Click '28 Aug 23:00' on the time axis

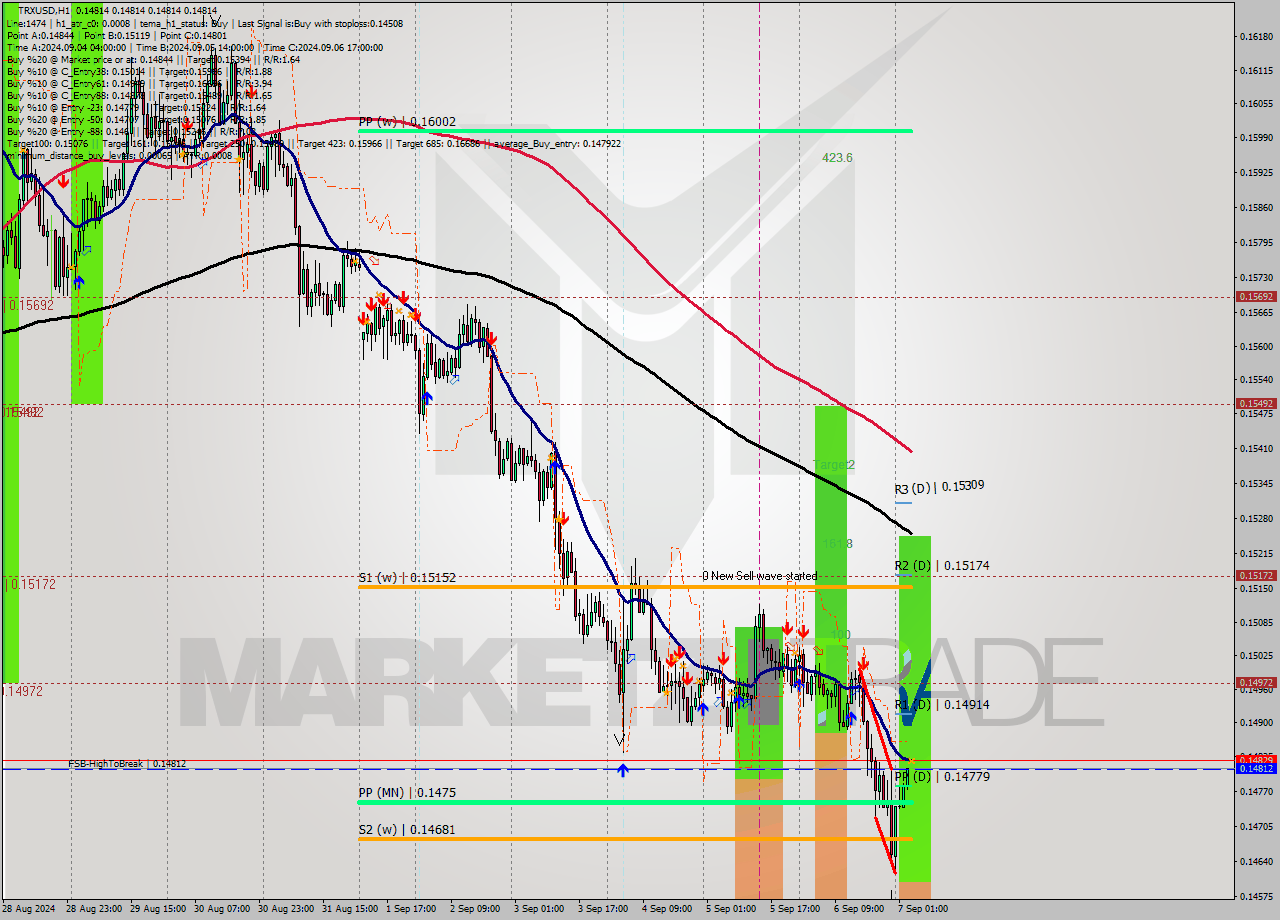[94, 909]
